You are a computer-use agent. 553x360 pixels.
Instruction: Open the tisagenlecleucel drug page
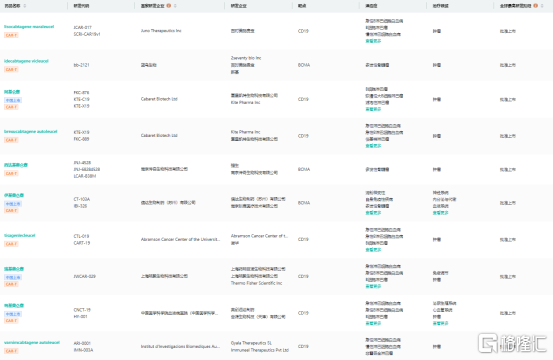click(x=20, y=235)
